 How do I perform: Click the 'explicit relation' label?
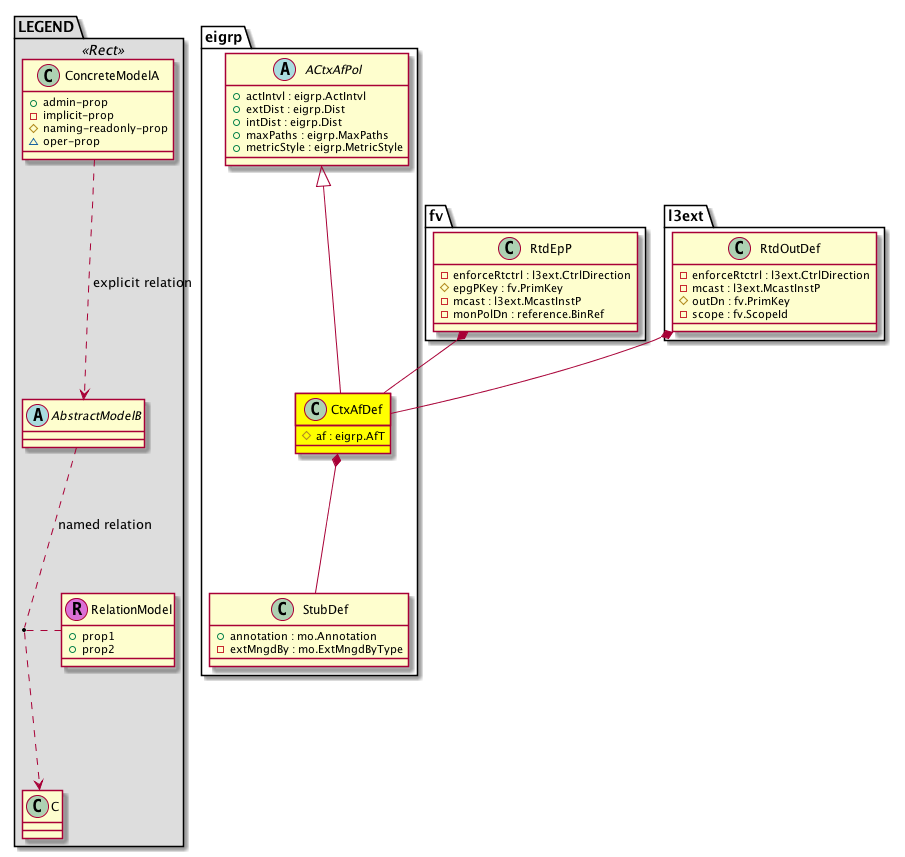click(x=141, y=283)
